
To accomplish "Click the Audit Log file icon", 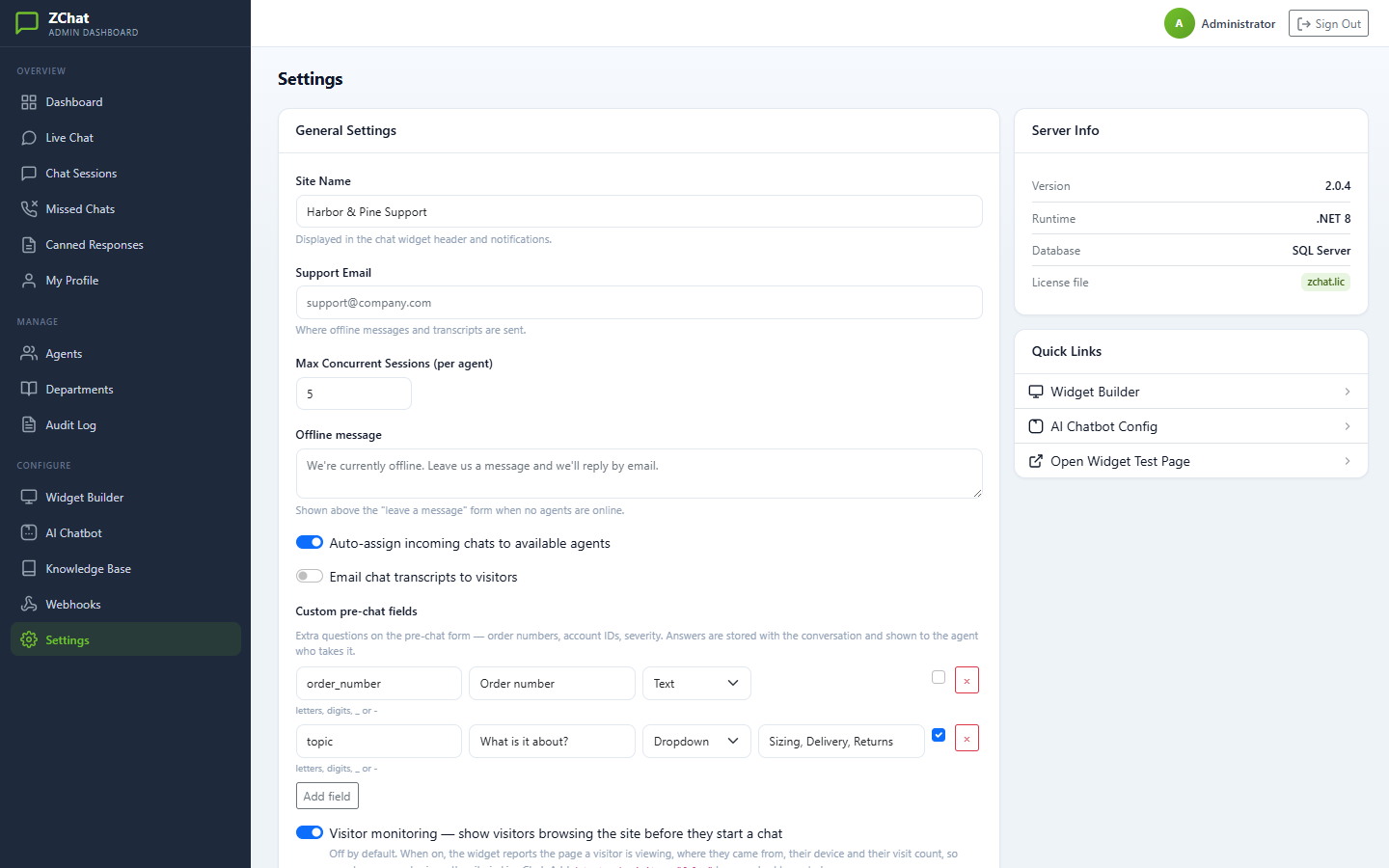I will click(29, 425).
